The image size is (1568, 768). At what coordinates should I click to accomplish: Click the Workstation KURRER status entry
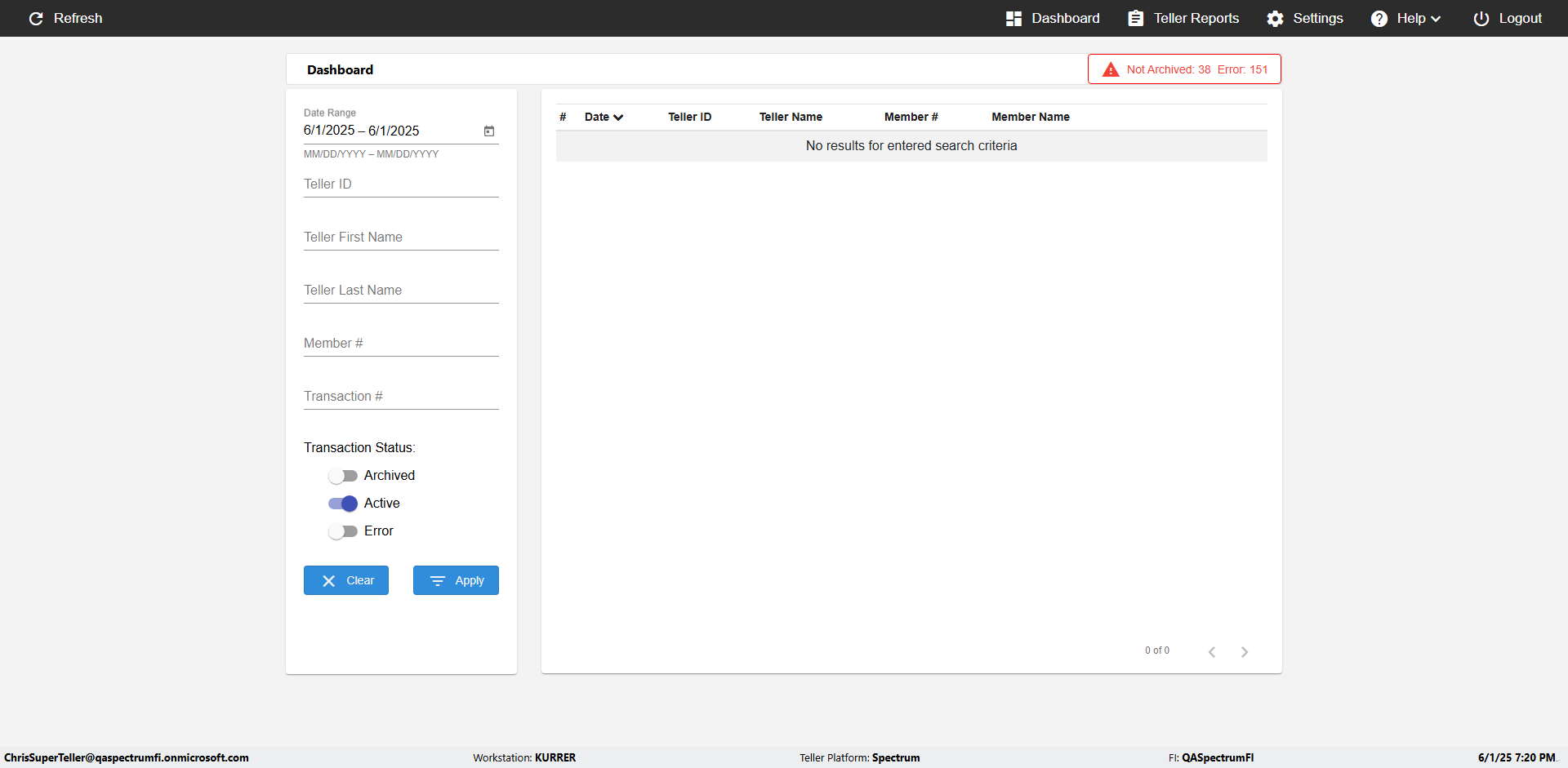[524, 757]
